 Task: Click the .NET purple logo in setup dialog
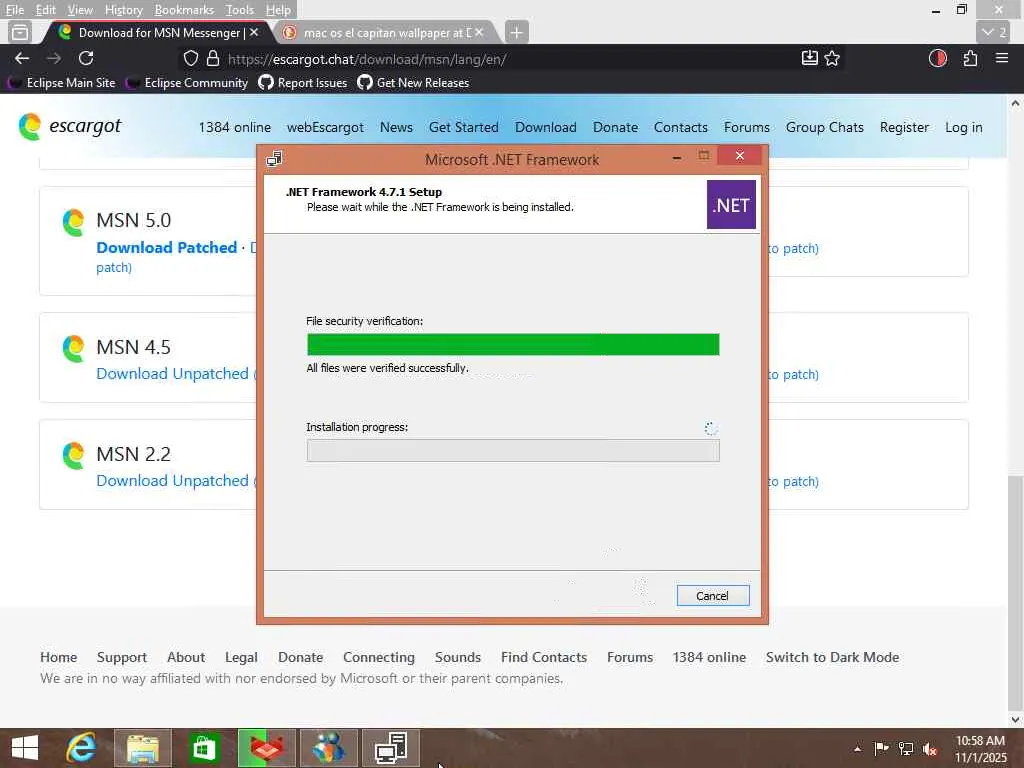[731, 204]
